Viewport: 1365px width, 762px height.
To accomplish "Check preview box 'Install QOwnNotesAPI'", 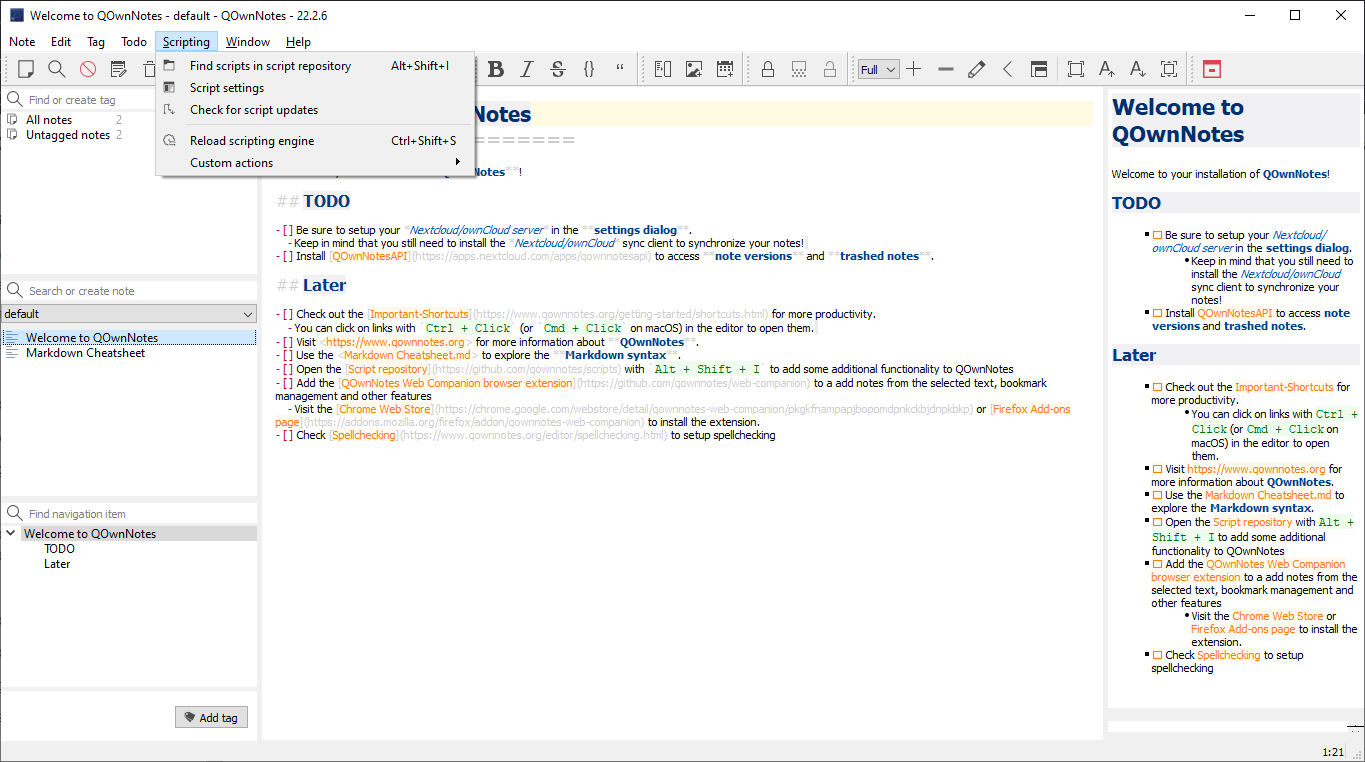I will pyautogui.click(x=1157, y=313).
